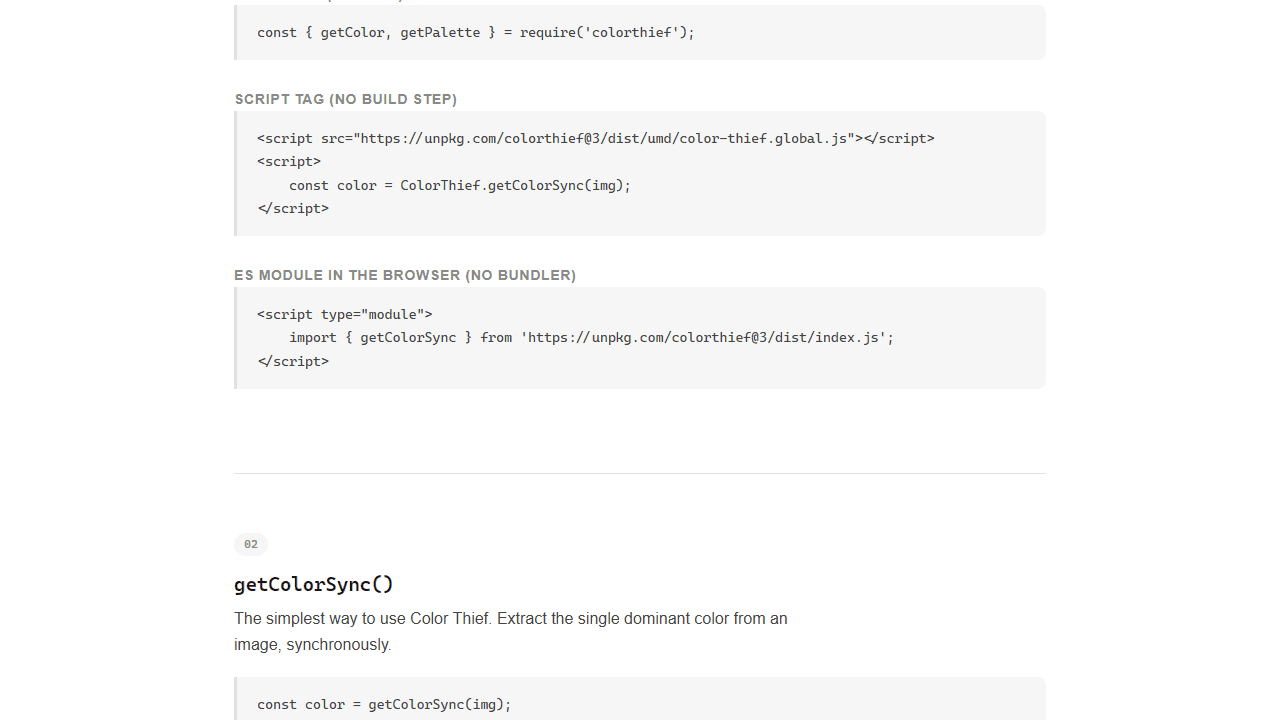The height and width of the screenshot is (720, 1280).
Task: Click the "02" section number badge
Action: point(251,544)
